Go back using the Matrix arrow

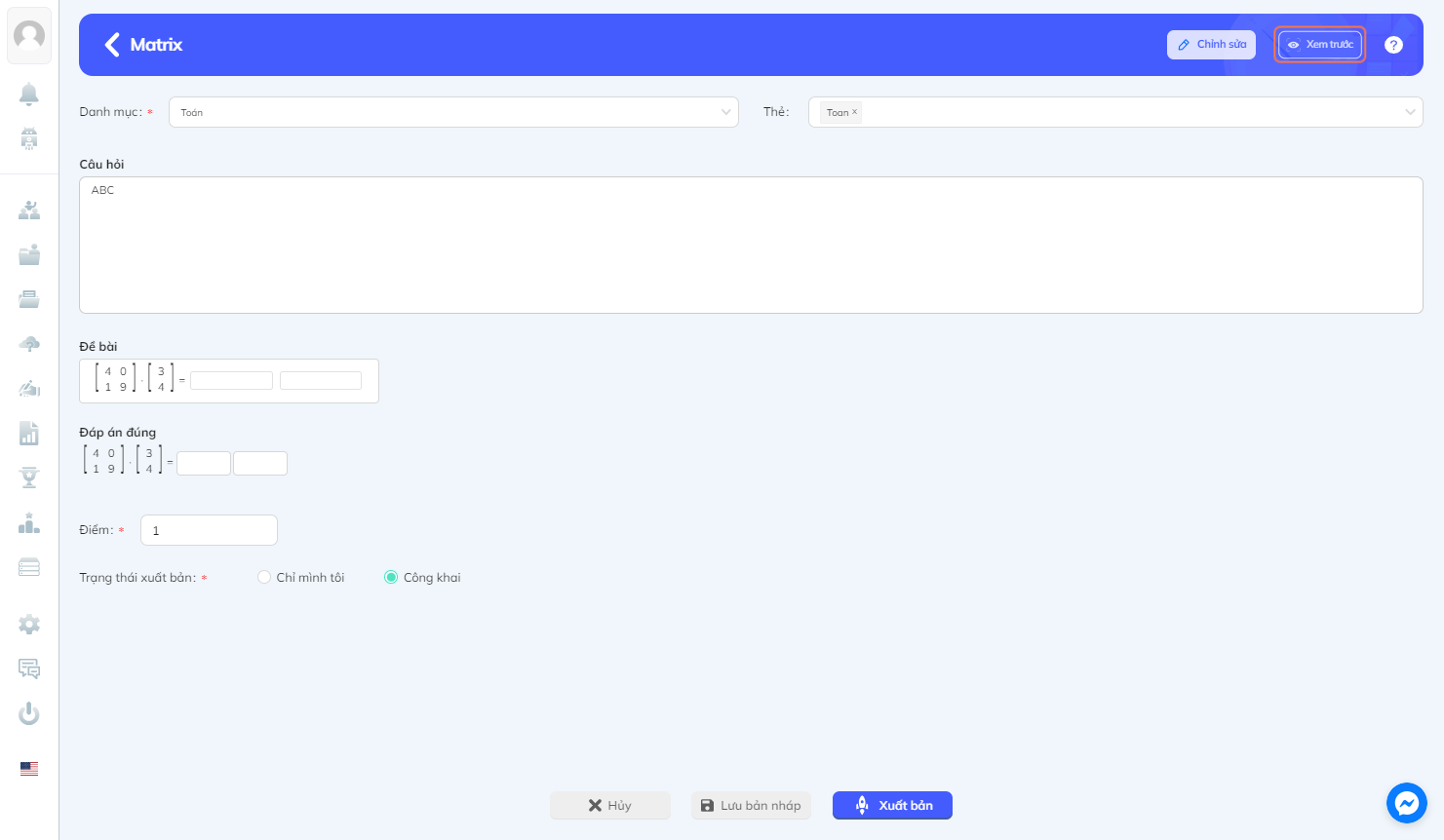(112, 45)
